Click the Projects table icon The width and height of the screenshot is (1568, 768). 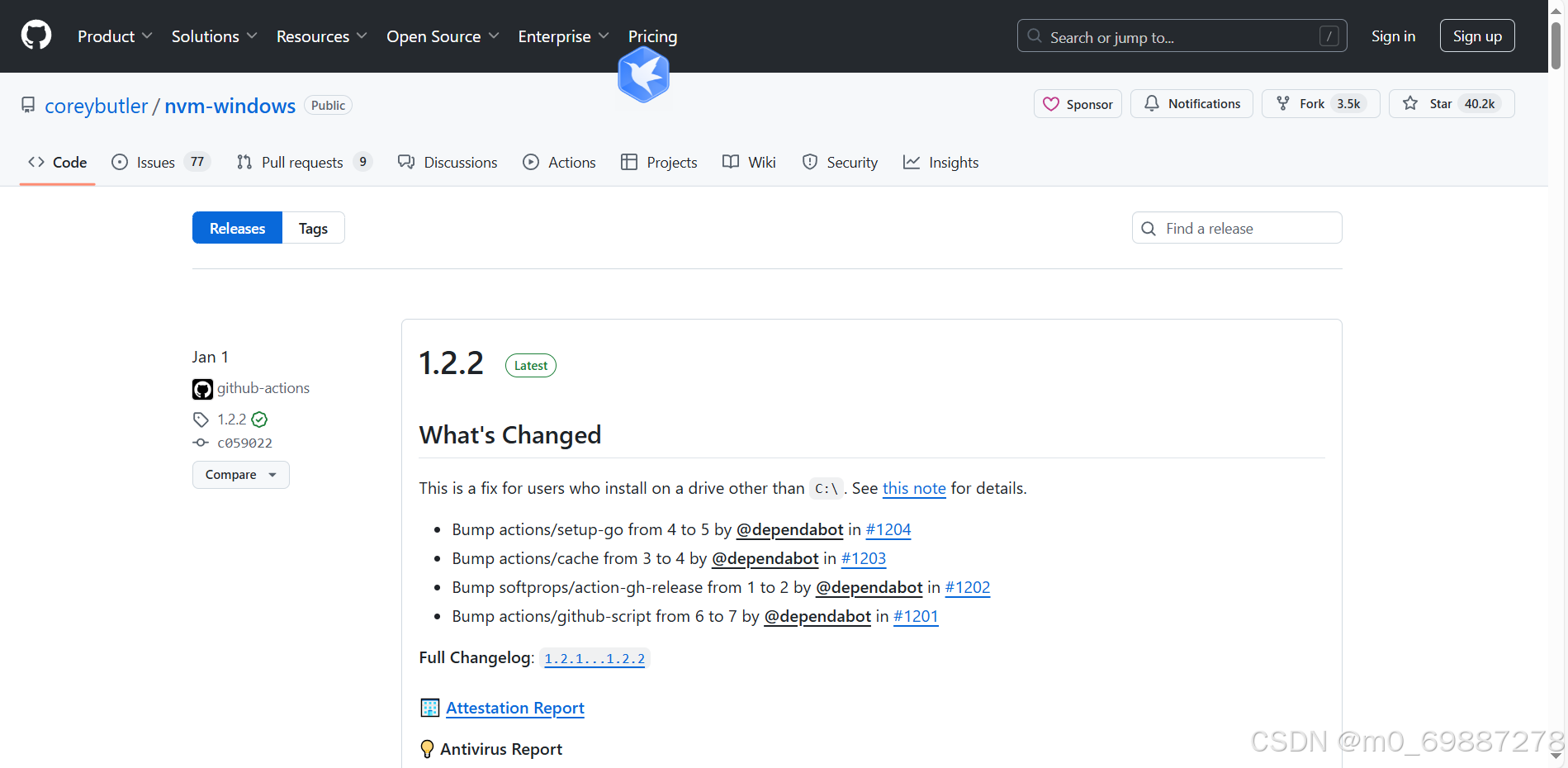tap(629, 162)
